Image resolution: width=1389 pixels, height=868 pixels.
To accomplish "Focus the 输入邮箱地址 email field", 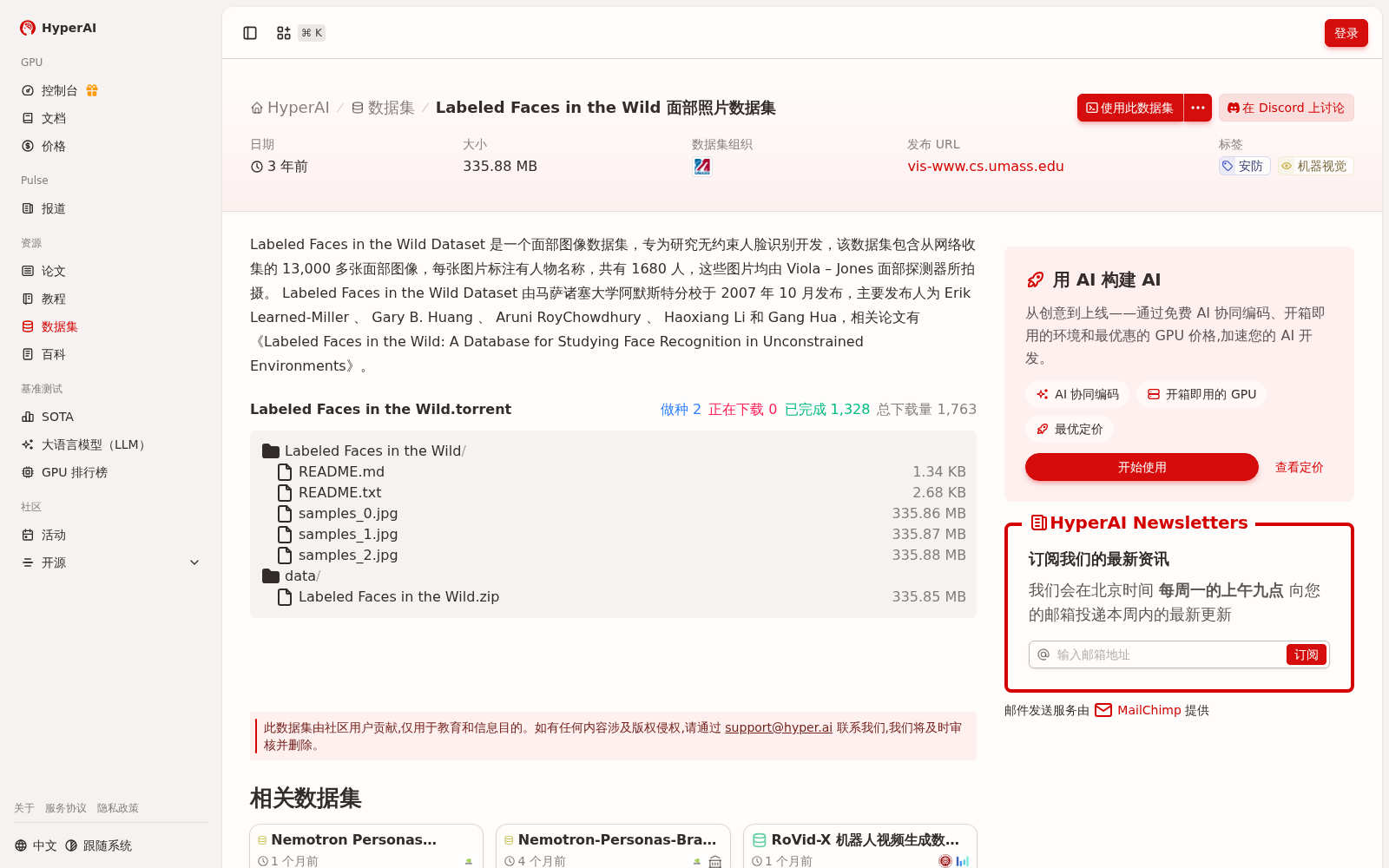I will coord(1168,654).
